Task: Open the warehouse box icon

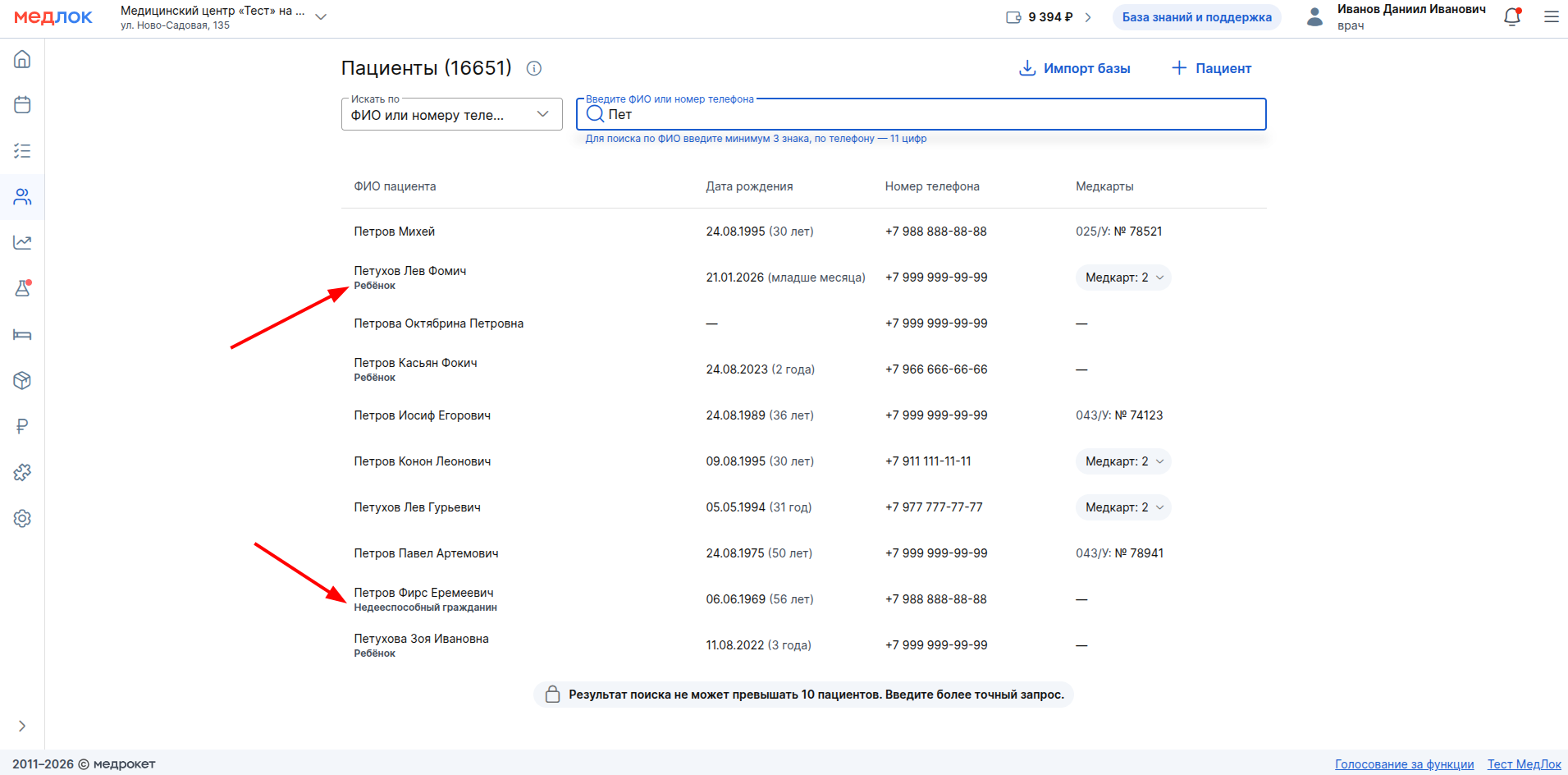Action: point(22,381)
